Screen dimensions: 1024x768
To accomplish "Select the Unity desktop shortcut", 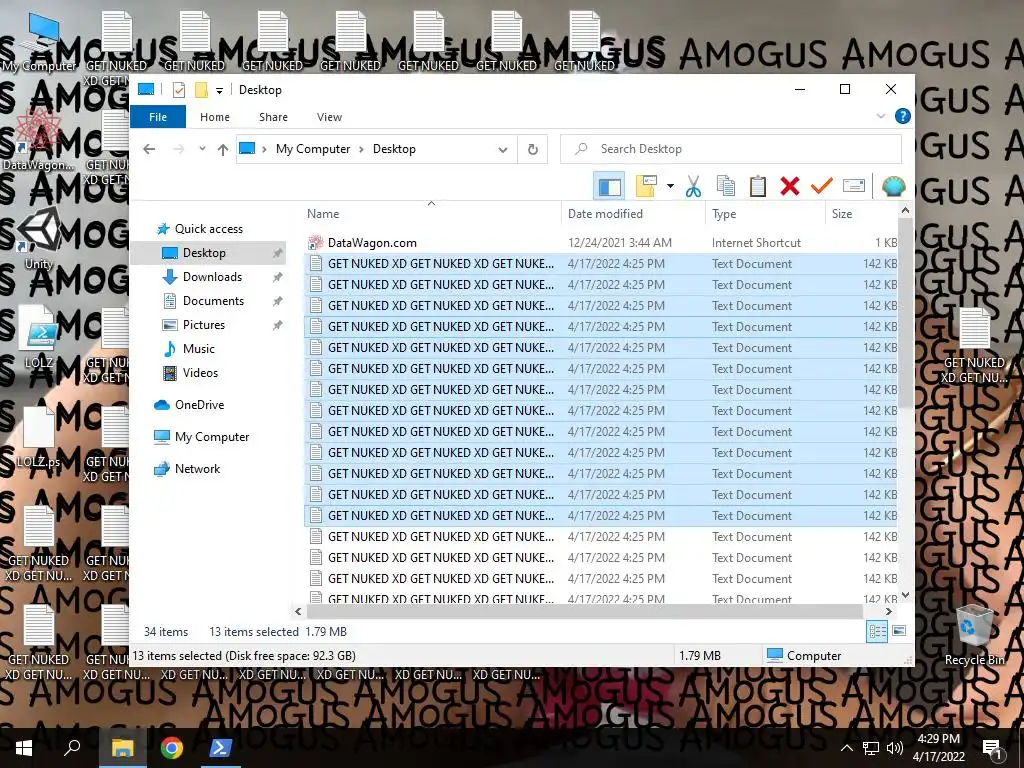I will pos(39,238).
